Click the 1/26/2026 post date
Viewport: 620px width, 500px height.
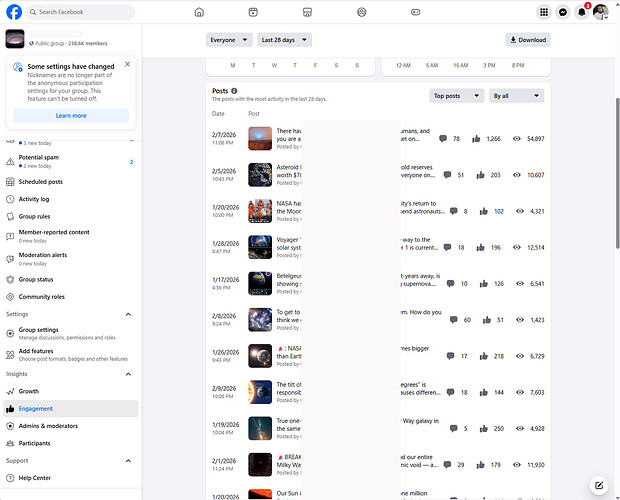pyautogui.click(x=226, y=352)
